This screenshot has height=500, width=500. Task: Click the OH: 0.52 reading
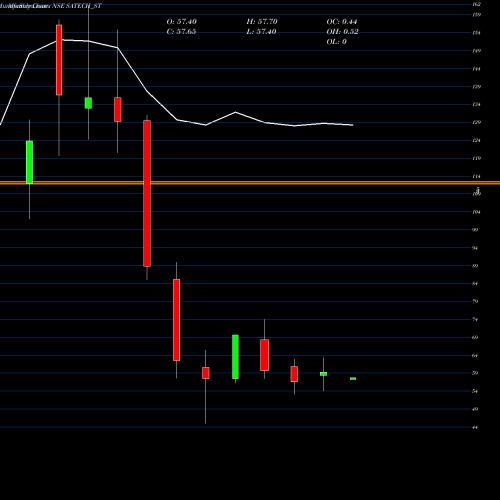342,32
